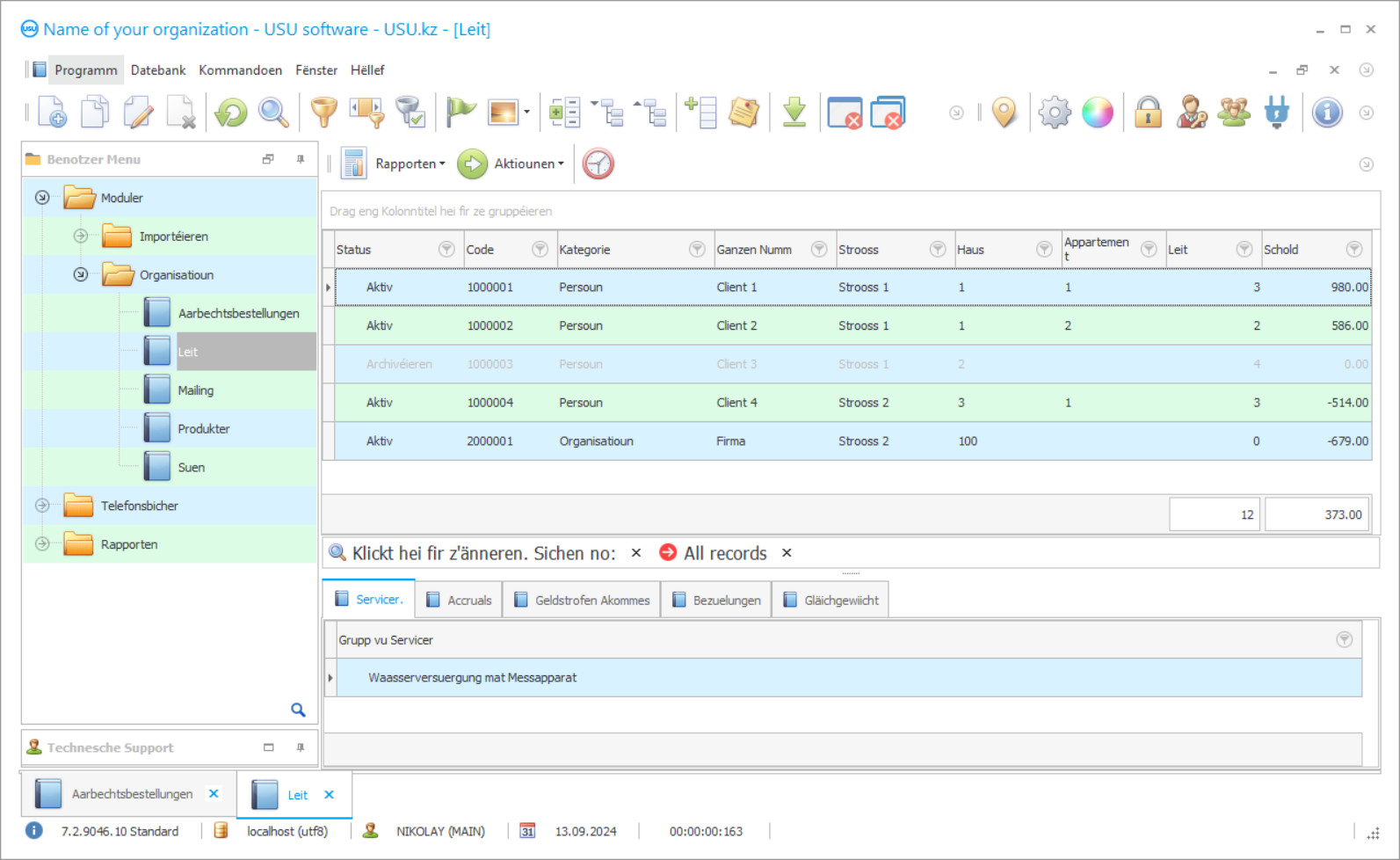Viewport: 1400px width, 860px height.
Task: Toggle the Status column filter button
Action: [x=446, y=250]
